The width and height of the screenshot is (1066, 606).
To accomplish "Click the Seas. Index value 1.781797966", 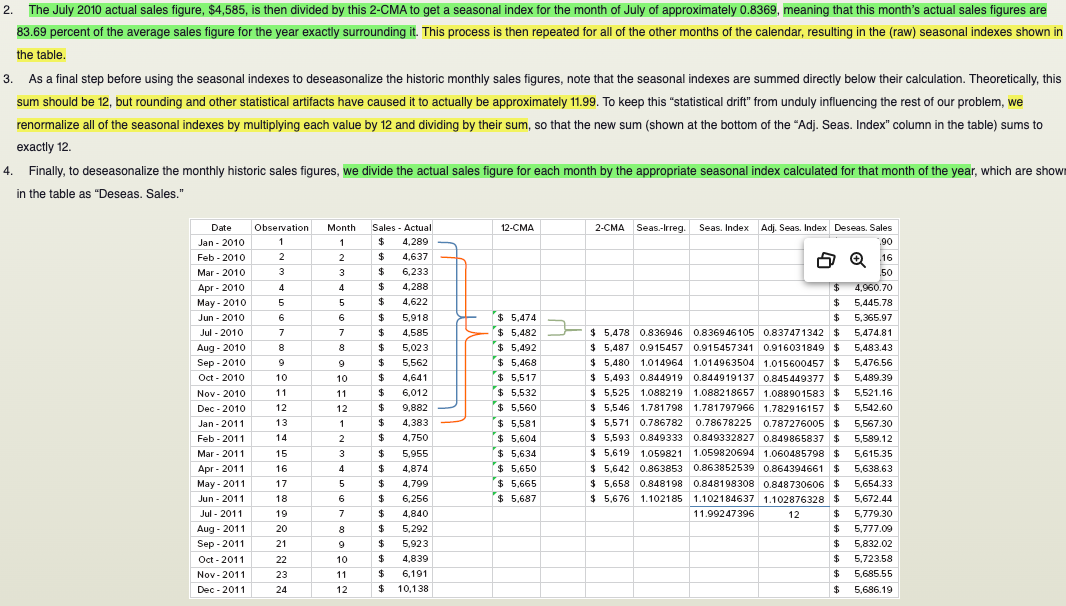I will click(x=723, y=408).
